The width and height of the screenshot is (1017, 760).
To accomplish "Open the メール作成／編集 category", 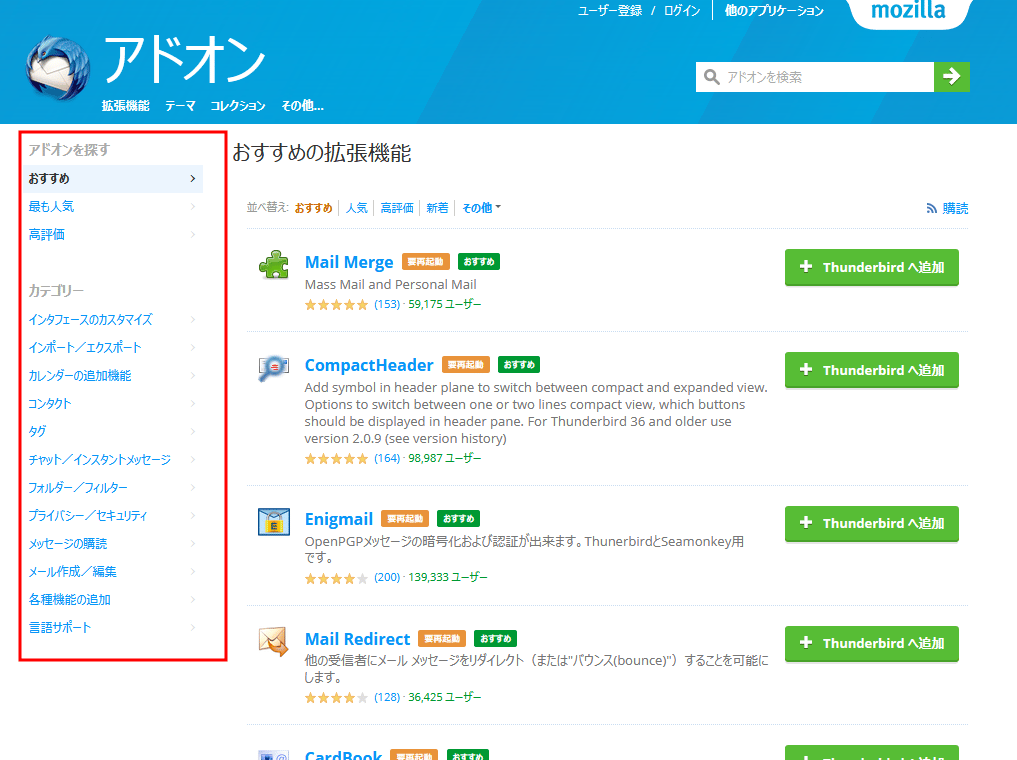I will tap(73, 571).
